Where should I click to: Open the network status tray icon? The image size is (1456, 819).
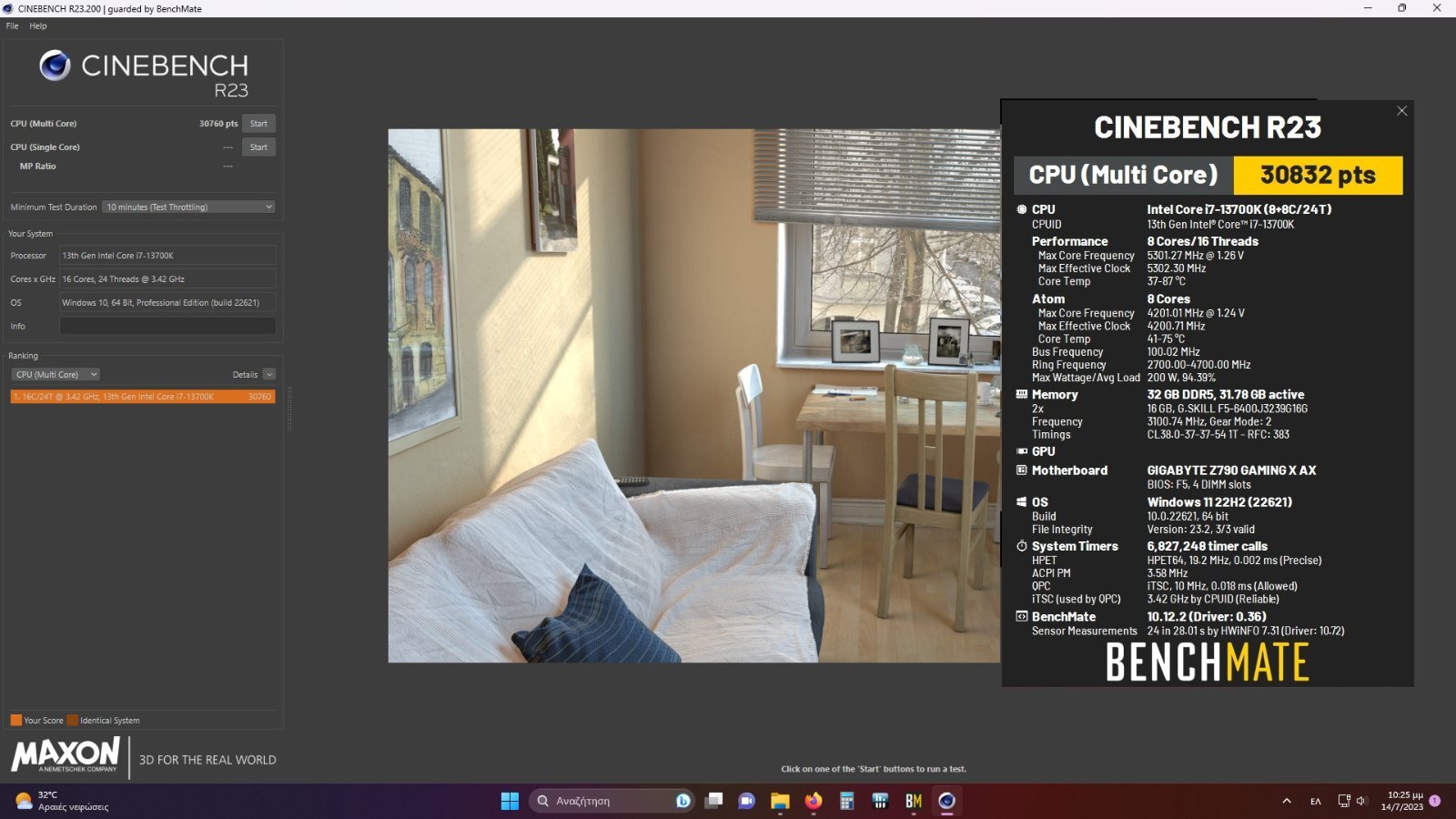1343,802
